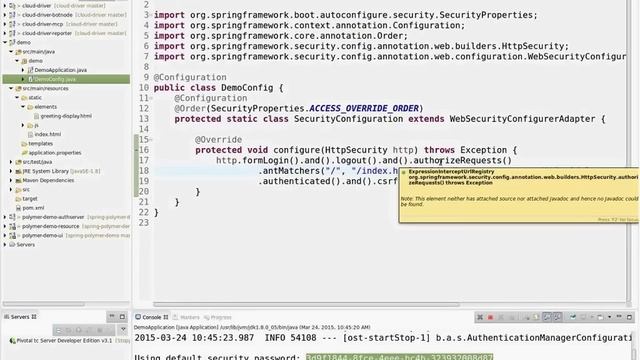Click the Pivotal tc Server icon in Servers view
The height and width of the screenshot is (360, 640).
click(x=13, y=340)
